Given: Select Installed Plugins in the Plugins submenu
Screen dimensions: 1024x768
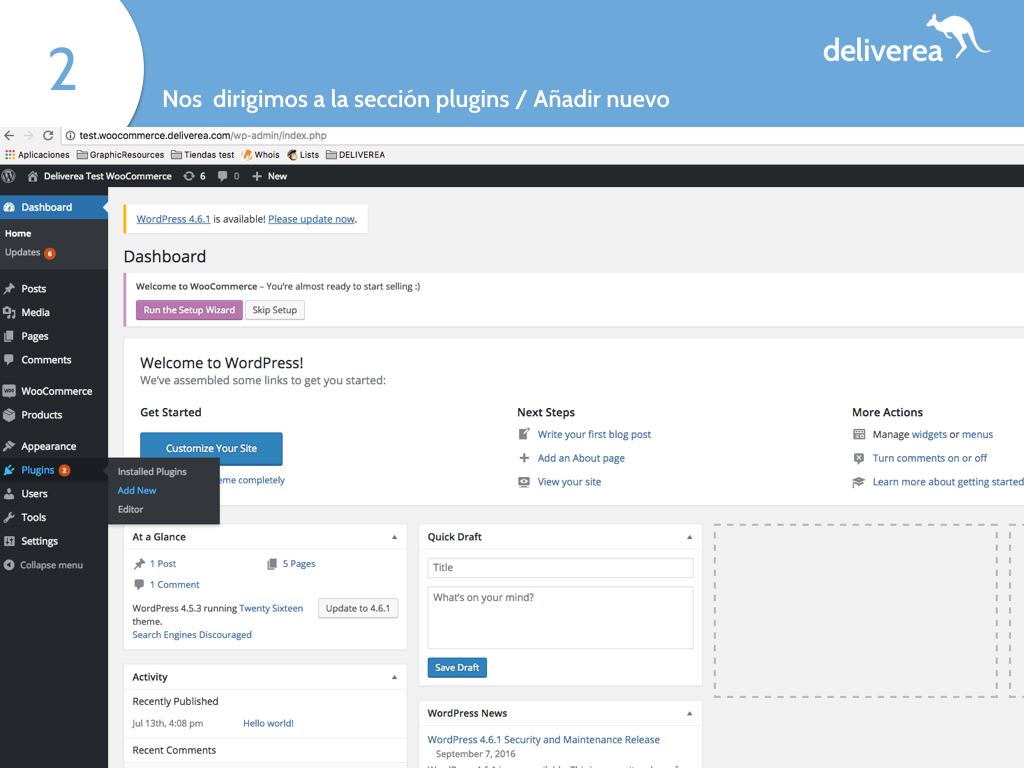Looking at the screenshot, I should [152, 472].
